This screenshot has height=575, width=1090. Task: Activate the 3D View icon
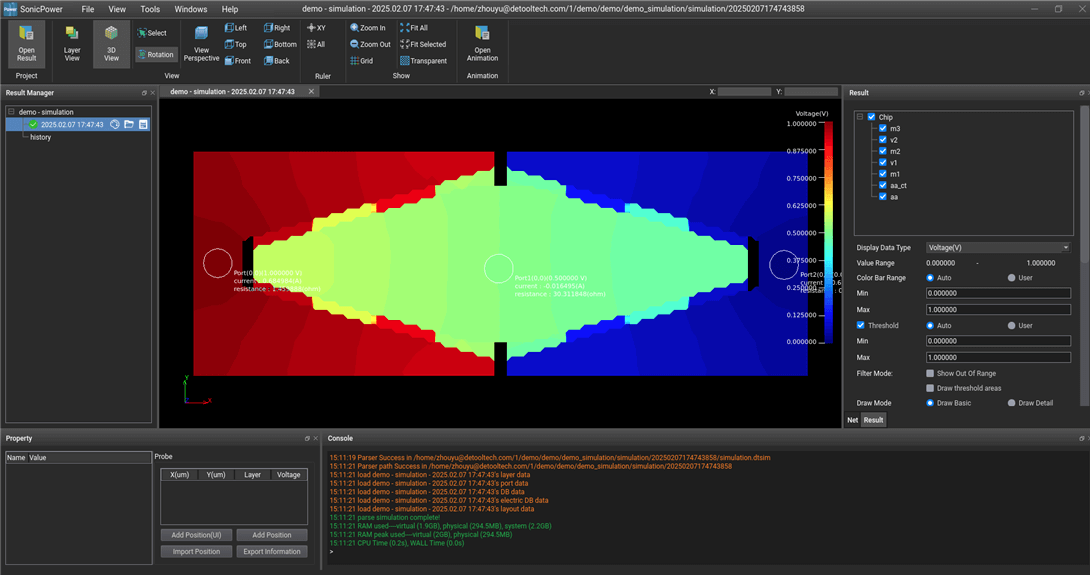point(111,43)
